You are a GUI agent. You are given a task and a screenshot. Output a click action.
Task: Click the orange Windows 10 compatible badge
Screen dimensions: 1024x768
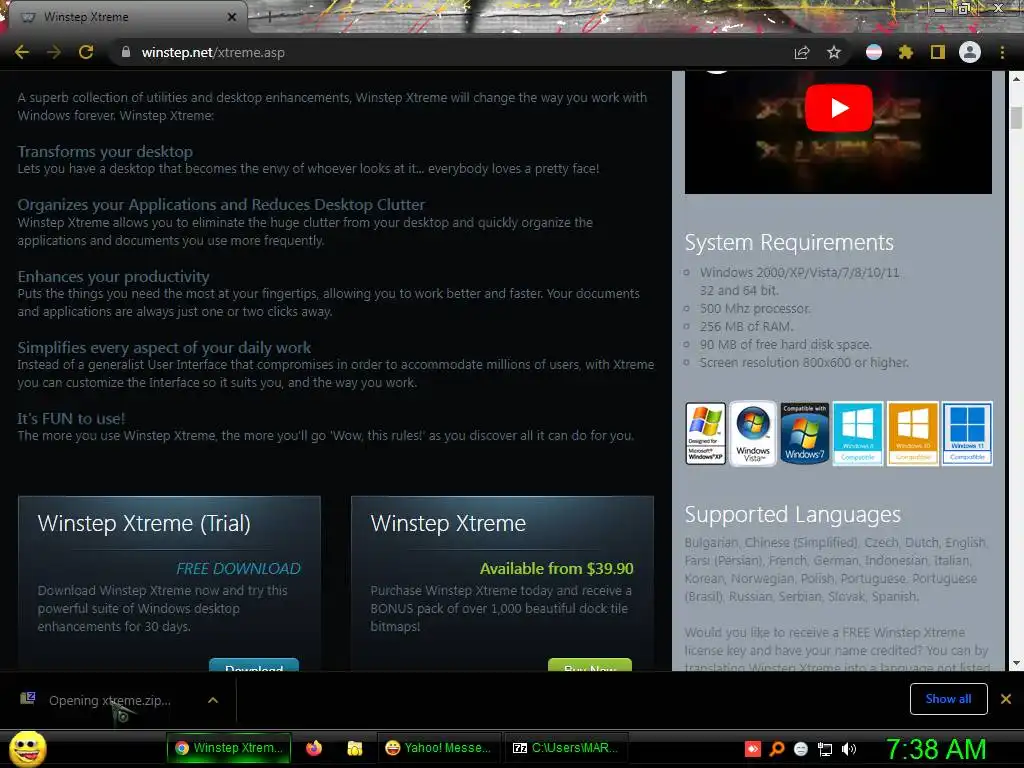tap(912, 433)
